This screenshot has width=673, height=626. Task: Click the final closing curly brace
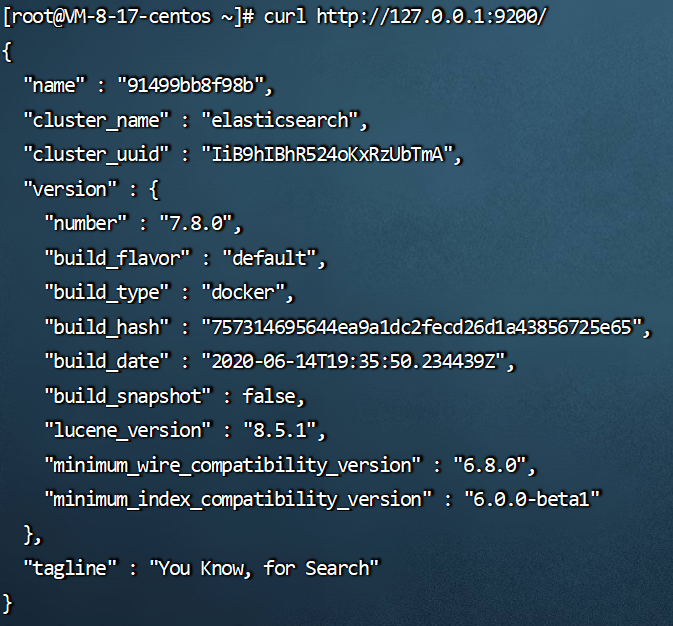[9, 602]
